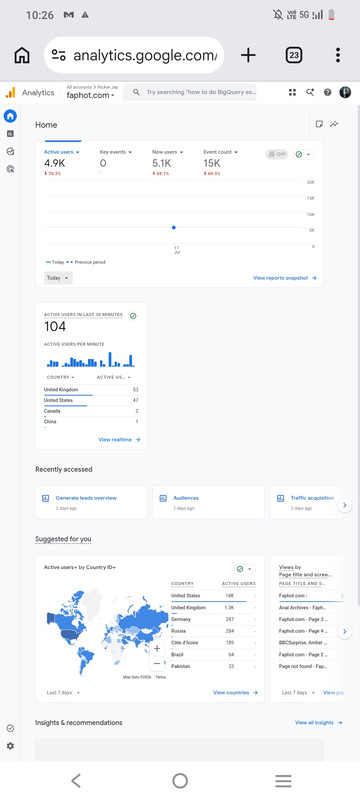This screenshot has width=360, height=800.
Task: Open the Explore sidebar icon
Action: [x=10, y=152]
